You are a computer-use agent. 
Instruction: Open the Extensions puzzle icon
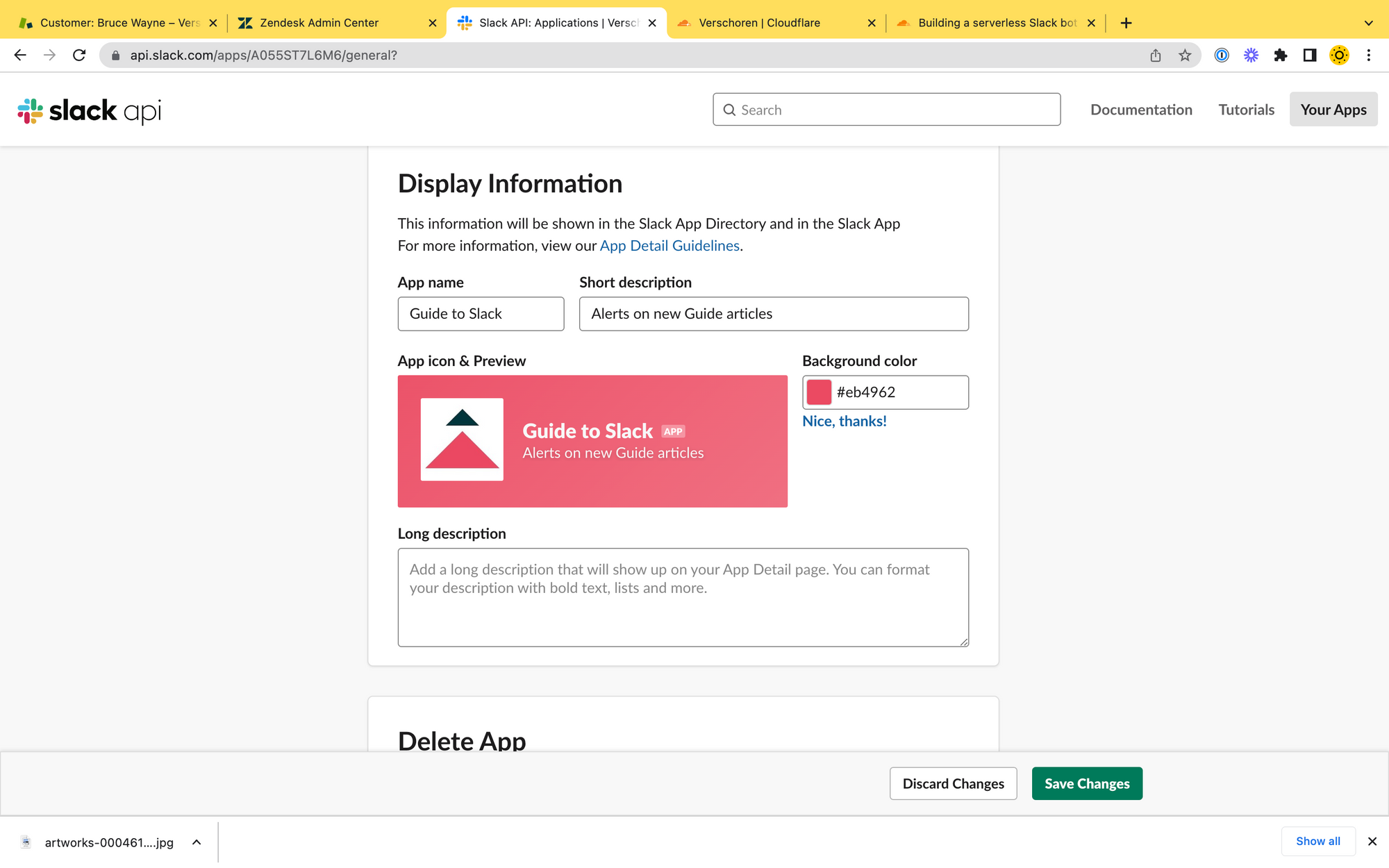point(1280,56)
